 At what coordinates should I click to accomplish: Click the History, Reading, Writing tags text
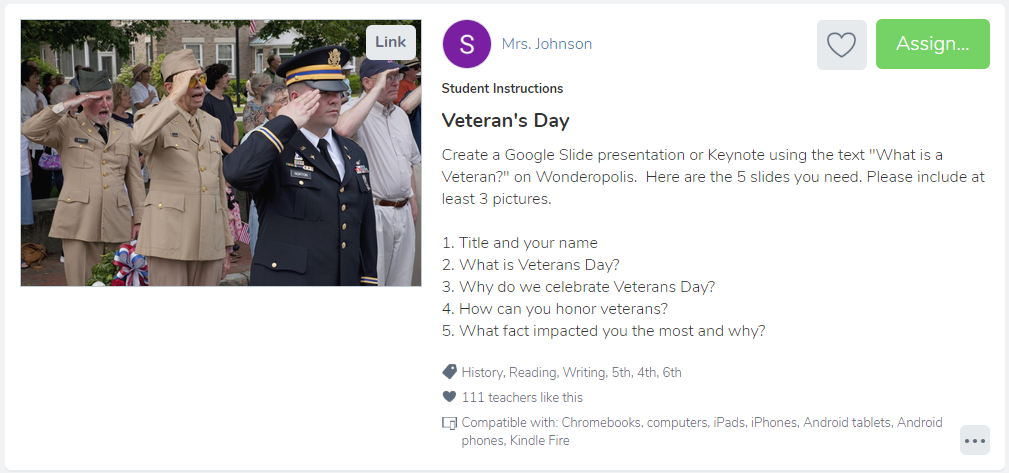[571, 372]
